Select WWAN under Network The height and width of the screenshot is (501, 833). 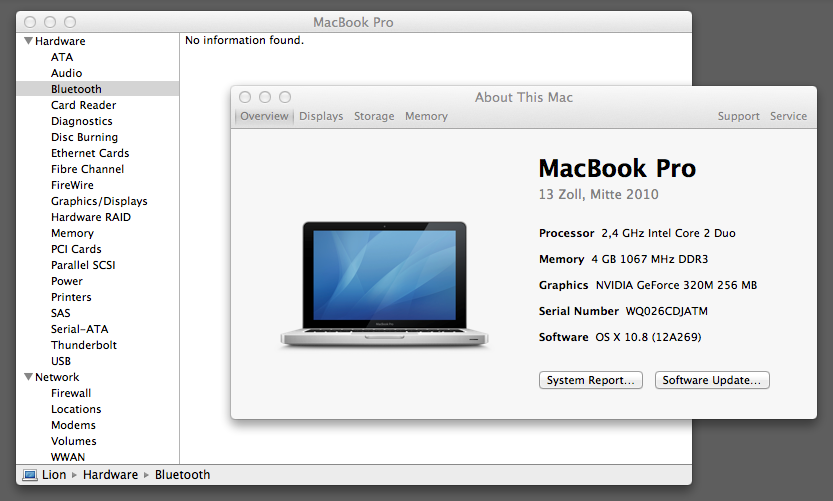click(x=68, y=457)
